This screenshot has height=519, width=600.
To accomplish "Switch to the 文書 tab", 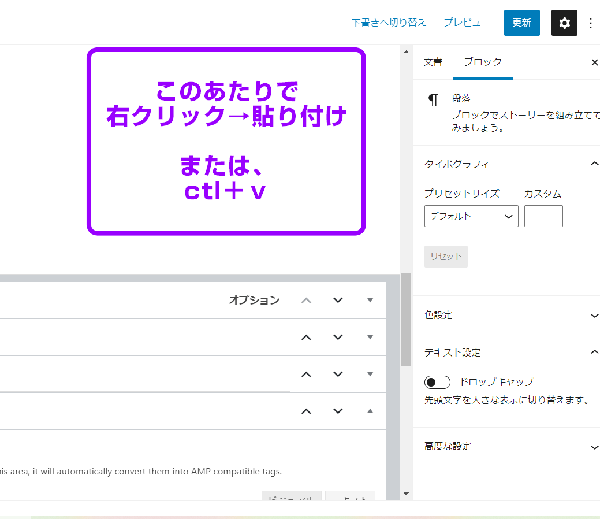I will coord(433,62).
